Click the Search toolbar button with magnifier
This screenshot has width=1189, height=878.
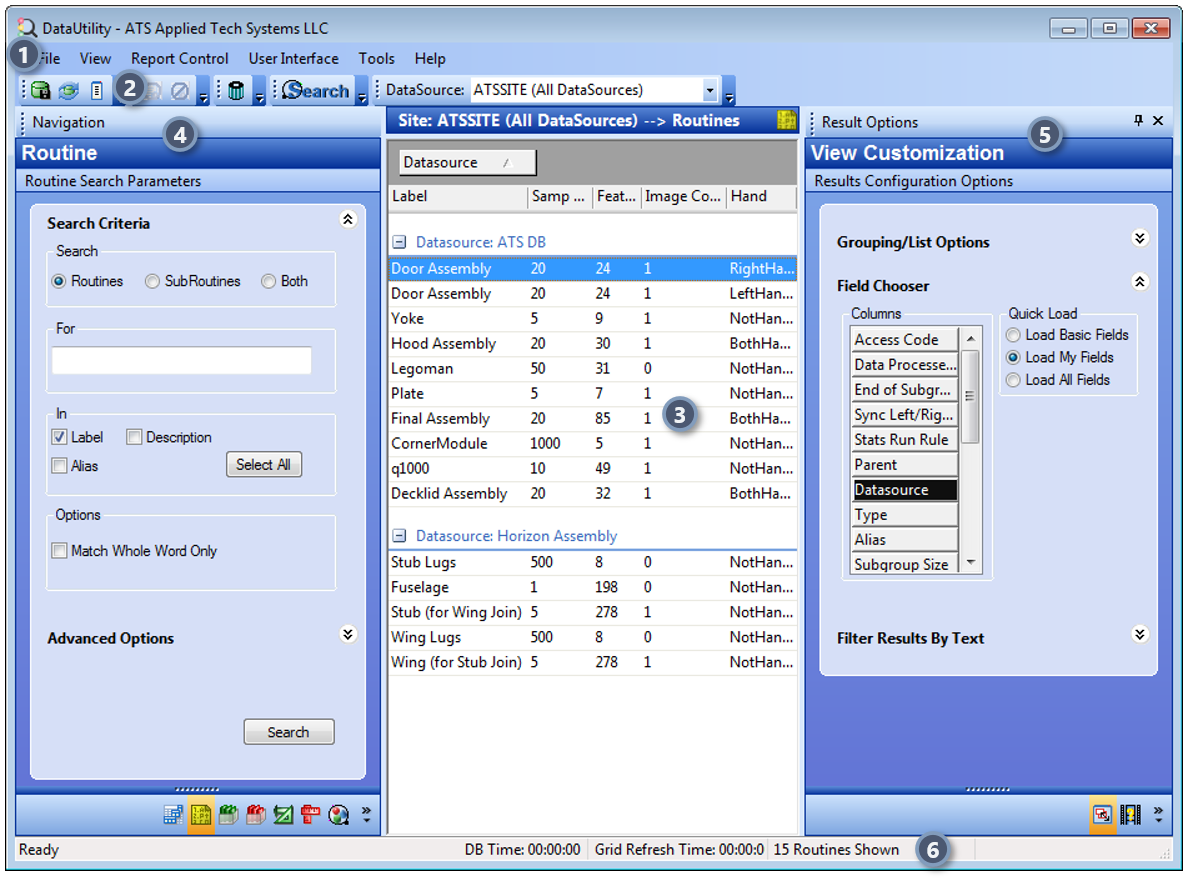[315, 91]
